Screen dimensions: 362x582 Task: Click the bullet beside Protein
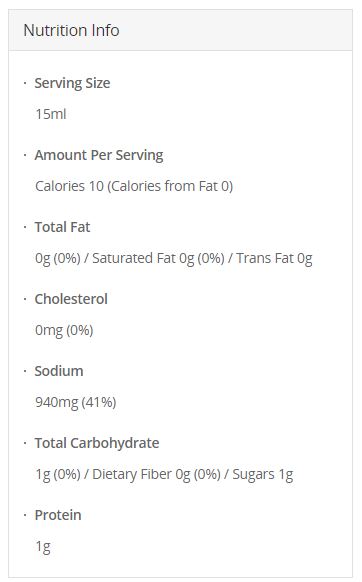(x=25, y=515)
